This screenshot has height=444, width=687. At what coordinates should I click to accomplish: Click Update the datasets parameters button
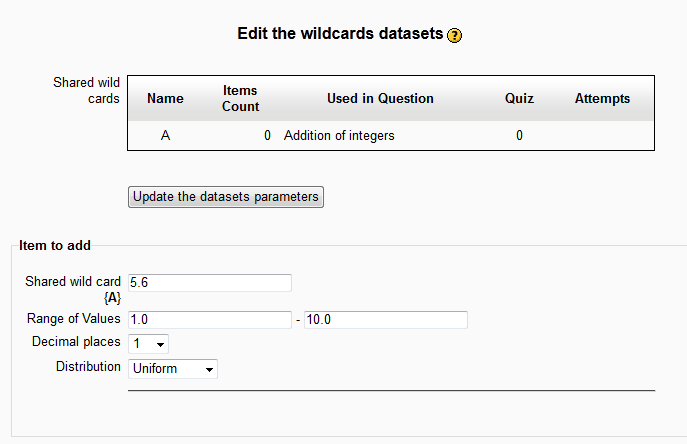tap(226, 197)
